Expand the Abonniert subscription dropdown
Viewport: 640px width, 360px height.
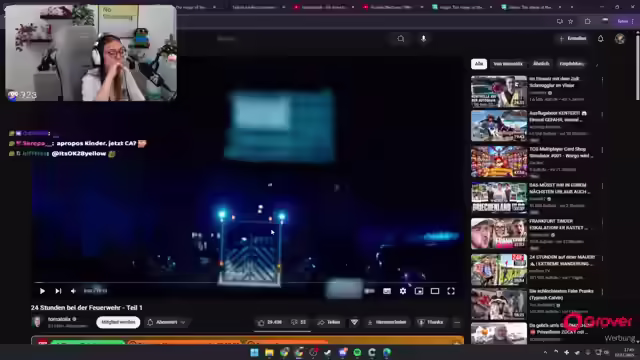pyautogui.click(x=166, y=322)
